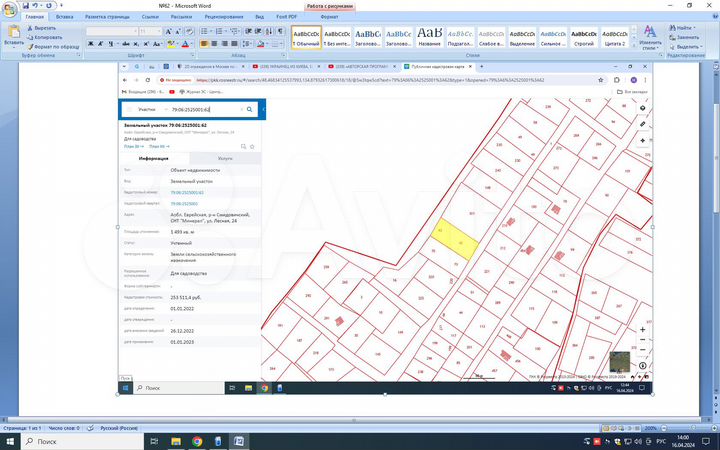This screenshot has height=450, width=720.
Task: Open Chrome from the Windows taskbar
Action: tap(197, 441)
